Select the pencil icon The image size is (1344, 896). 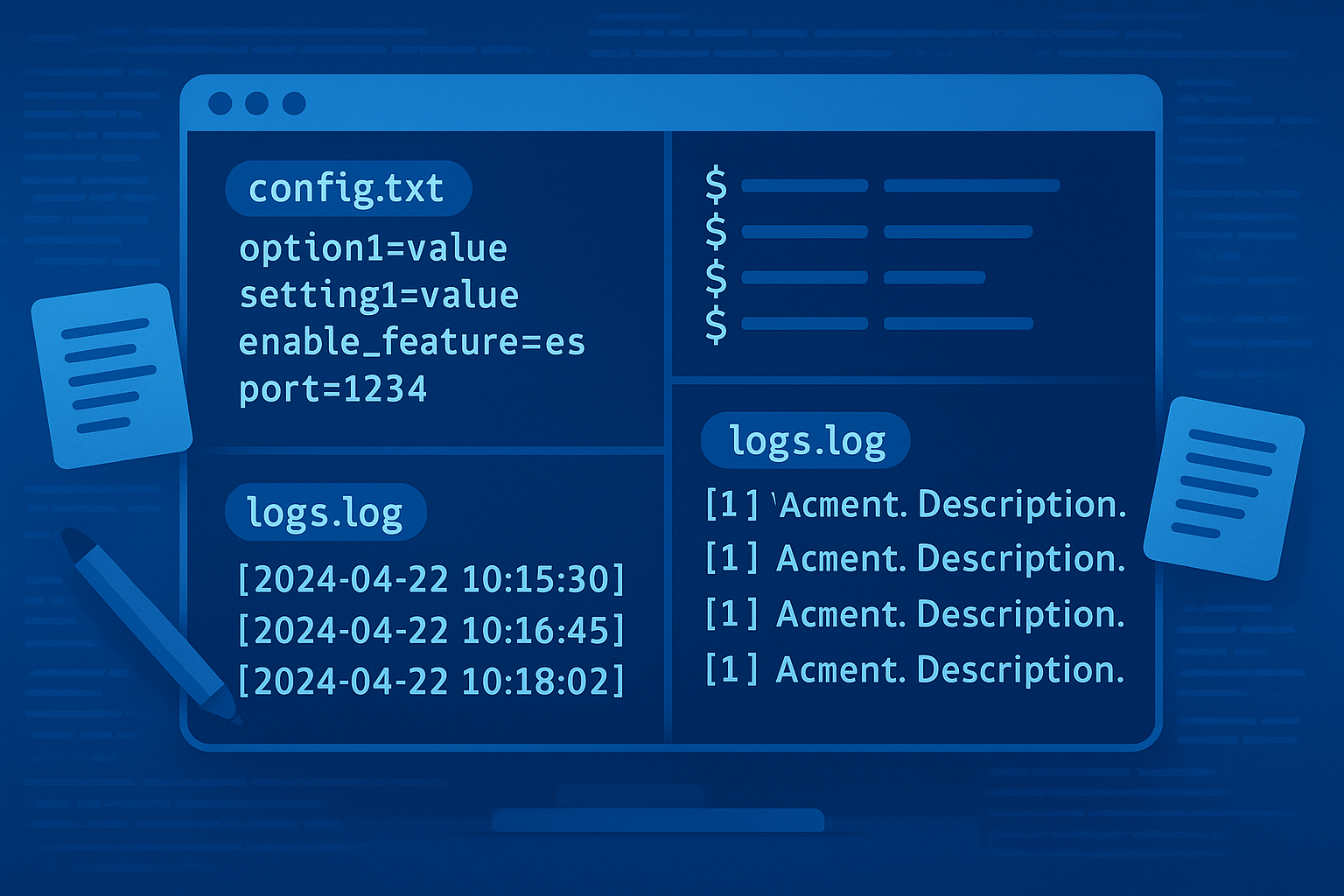pyautogui.click(x=149, y=624)
